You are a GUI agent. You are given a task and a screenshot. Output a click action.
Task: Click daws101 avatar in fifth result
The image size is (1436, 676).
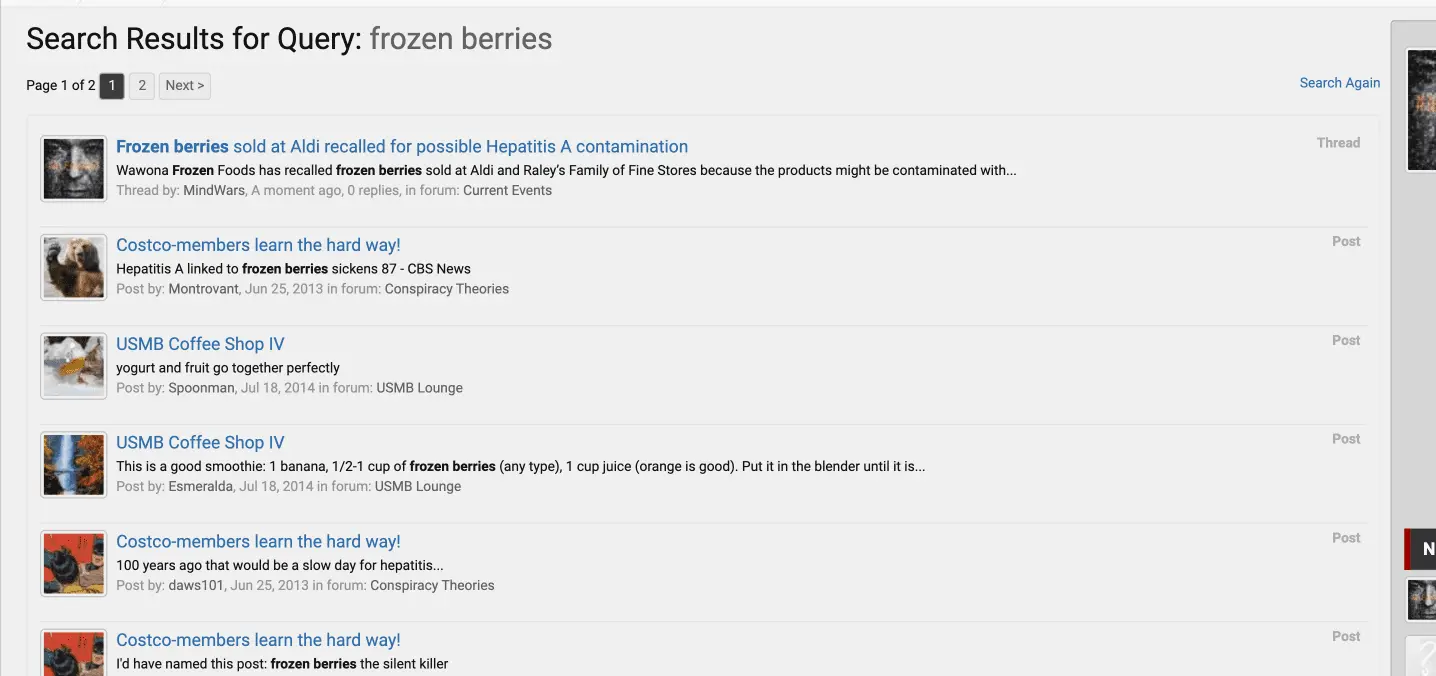coord(74,564)
